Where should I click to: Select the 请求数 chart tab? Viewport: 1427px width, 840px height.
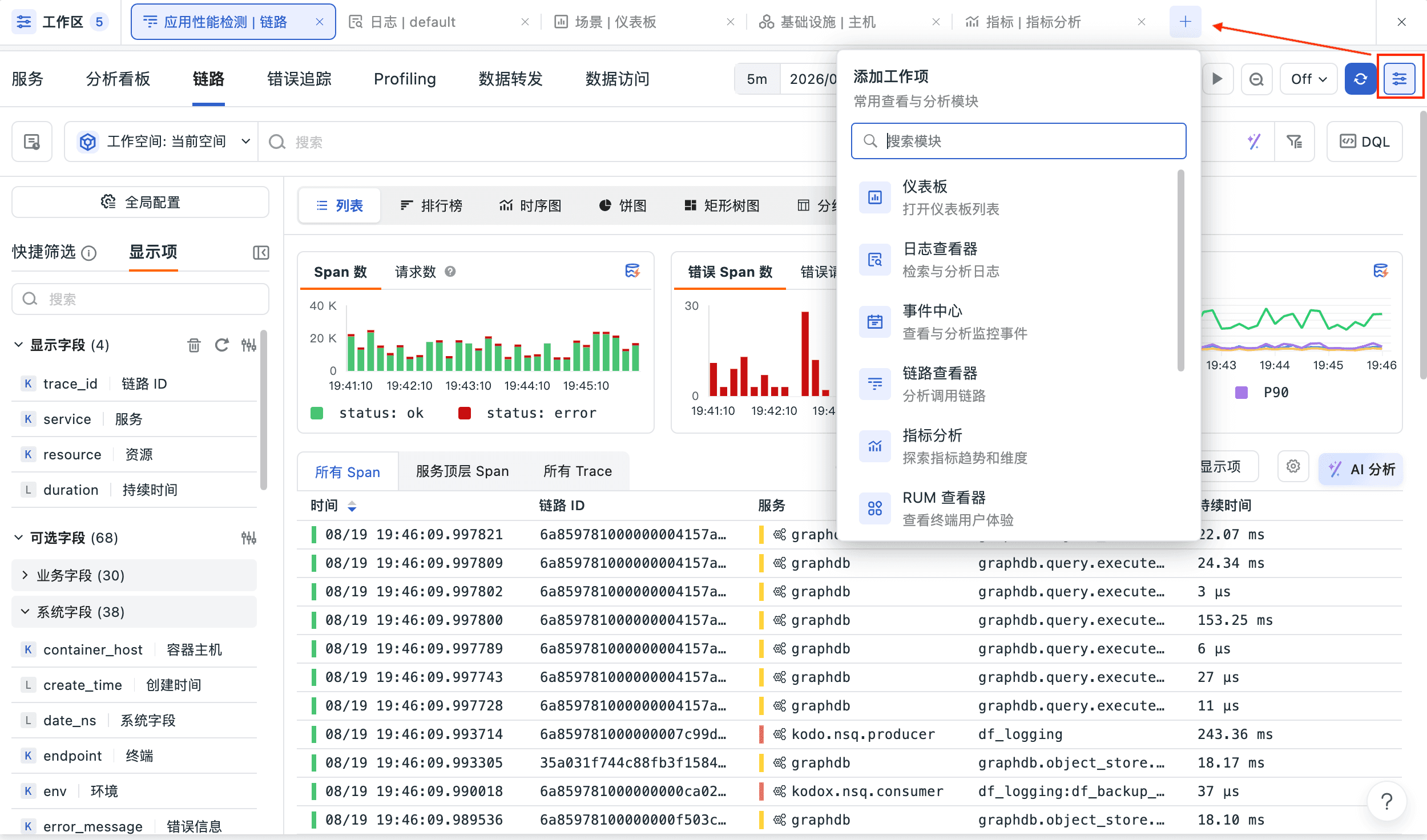click(x=415, y=272)
